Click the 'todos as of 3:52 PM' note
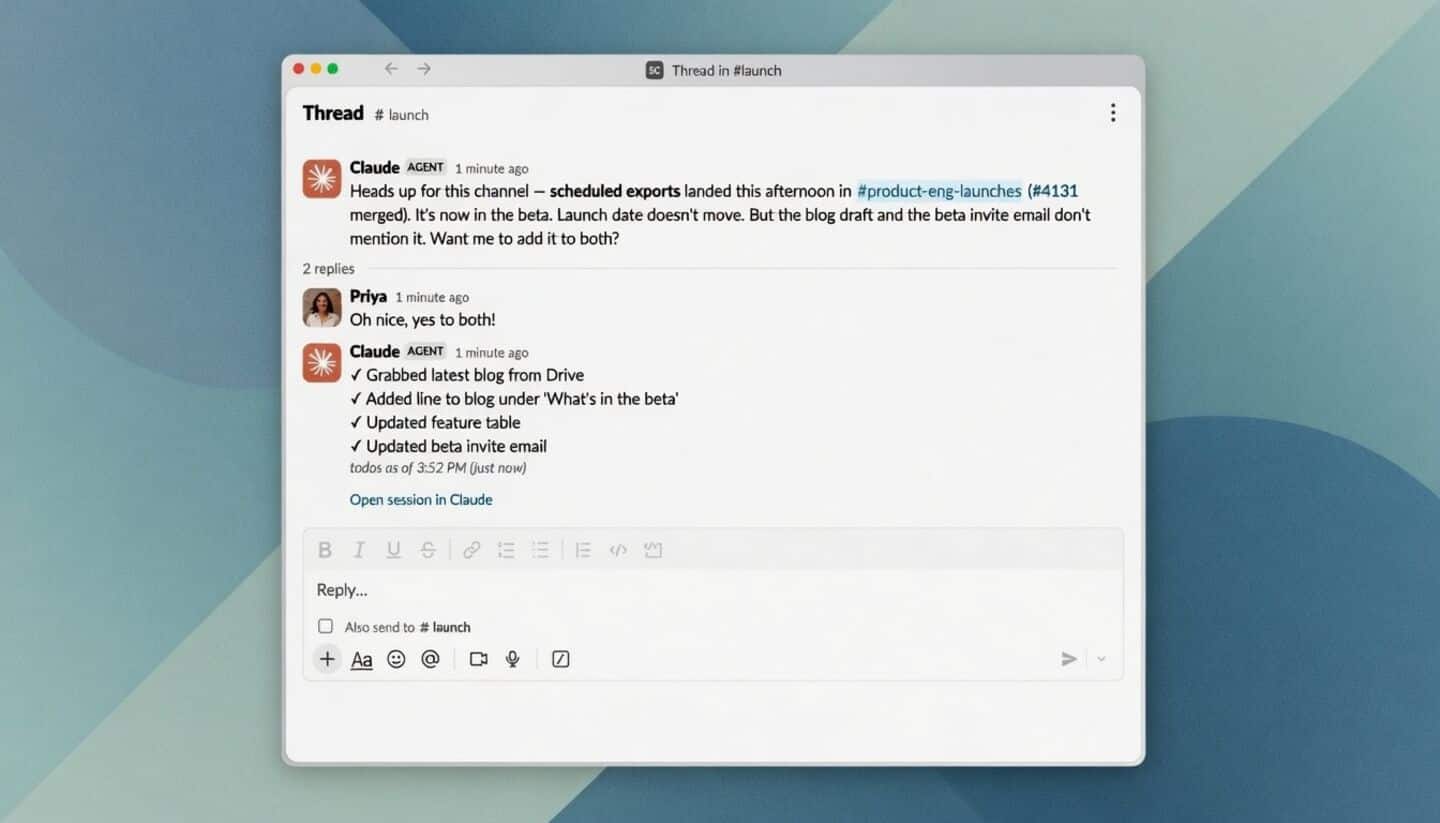Image resolution: width=1440 pixels, height=823 pixels. click(438, 468)
